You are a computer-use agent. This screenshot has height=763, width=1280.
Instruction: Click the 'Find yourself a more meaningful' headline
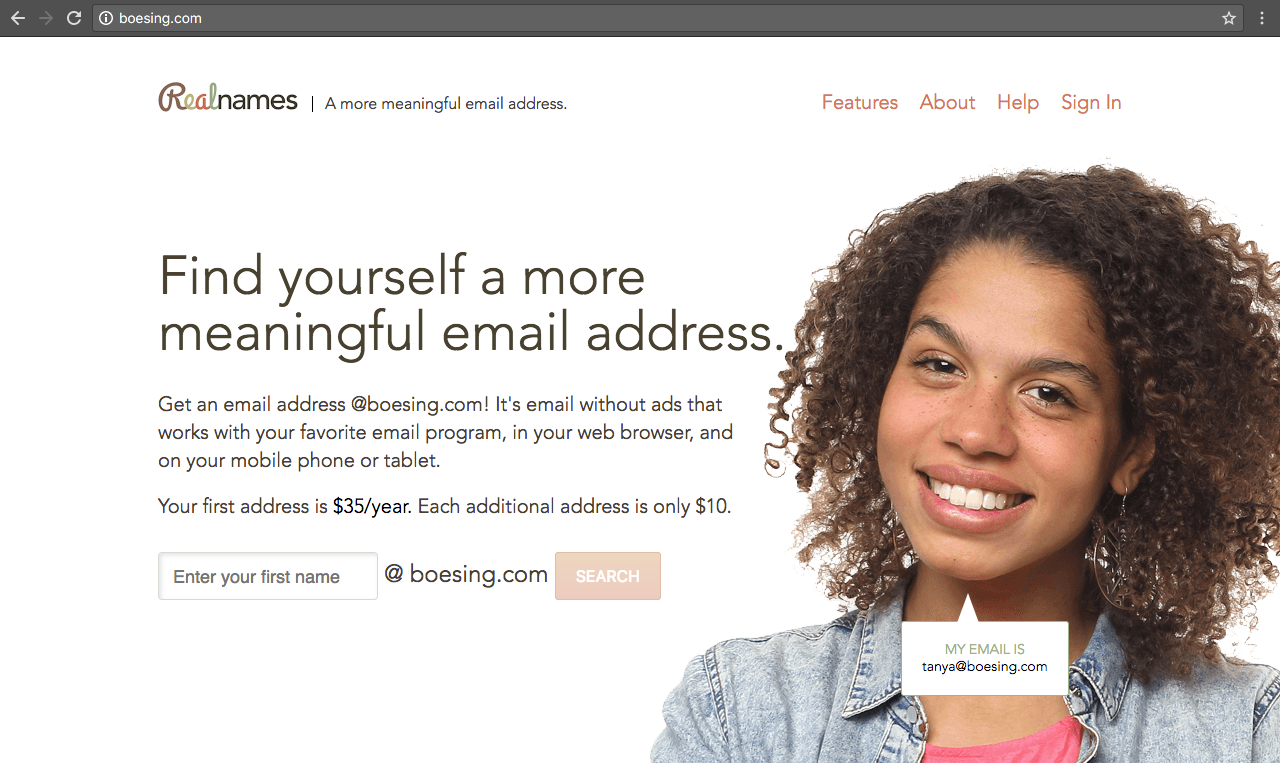tap(471, 303)
